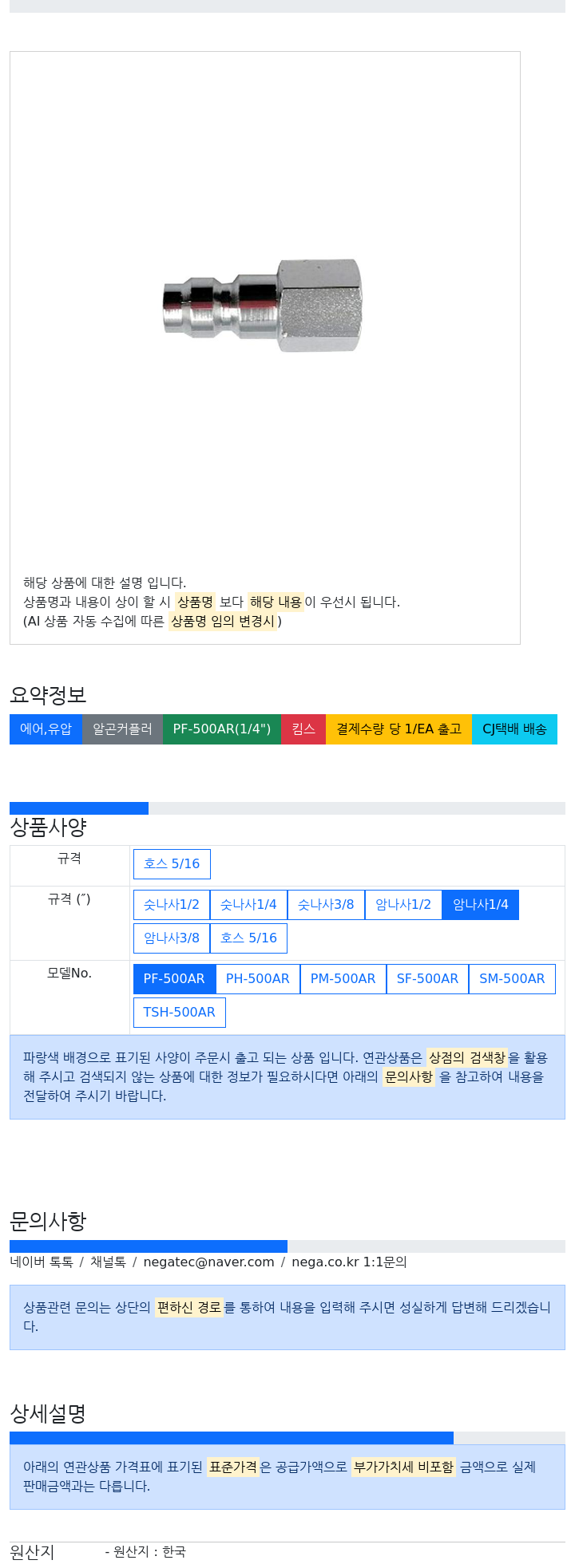
Task: Select the 알곤커플러 tag
Action: 122,729
